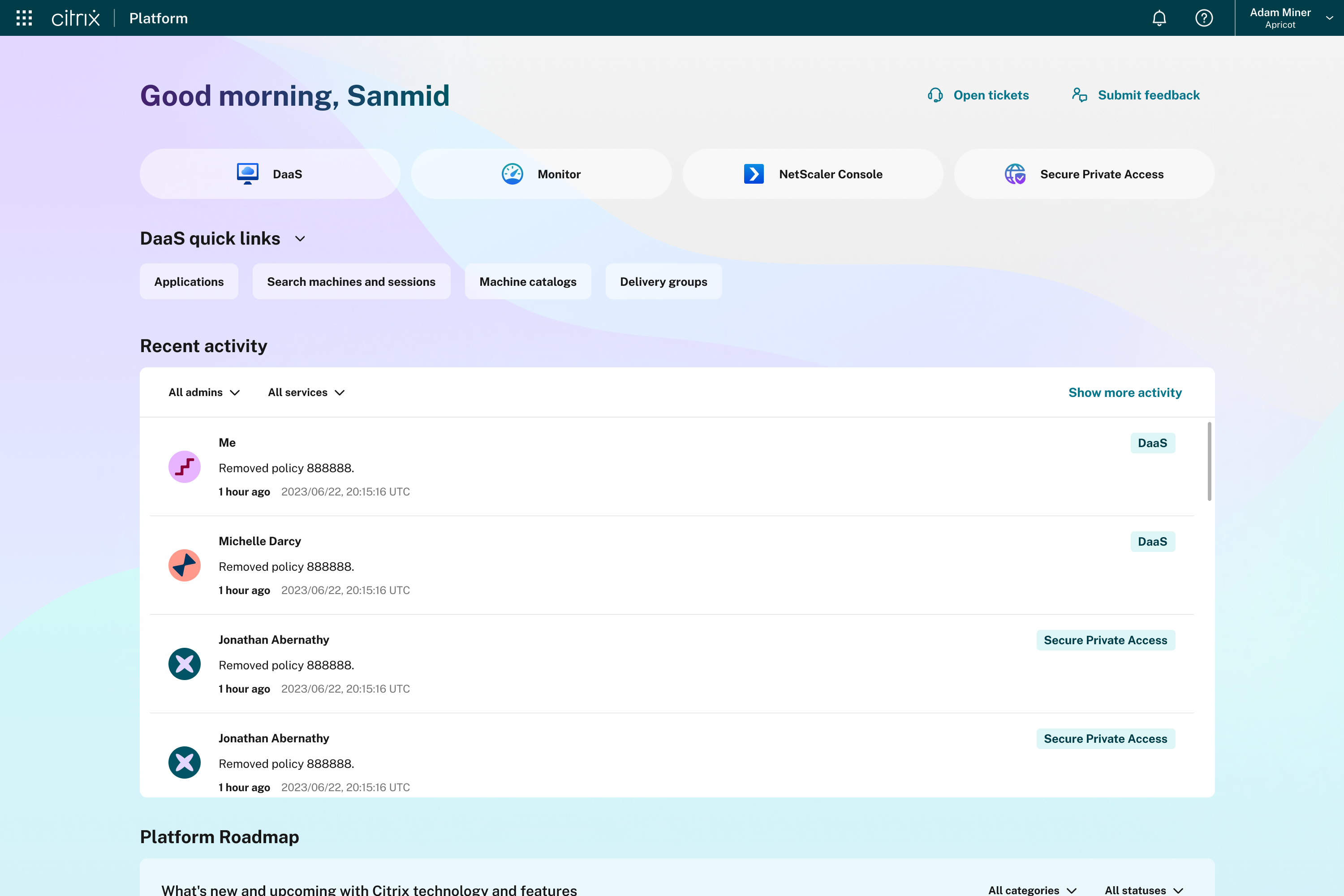This screenshot has width=1344, height=896.
Task: Click the Secure Private Access globe icon
Action: [1015, 174]
